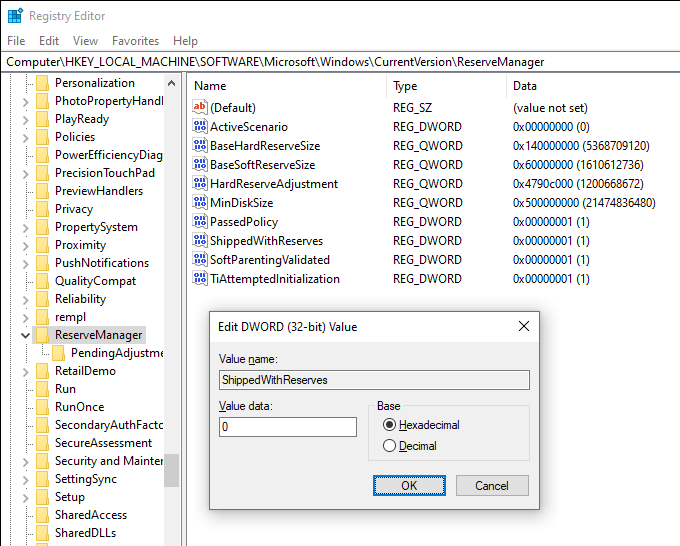
Task: Click the 0x140000000 (5368709120) data value
Action: coord(581,145)
